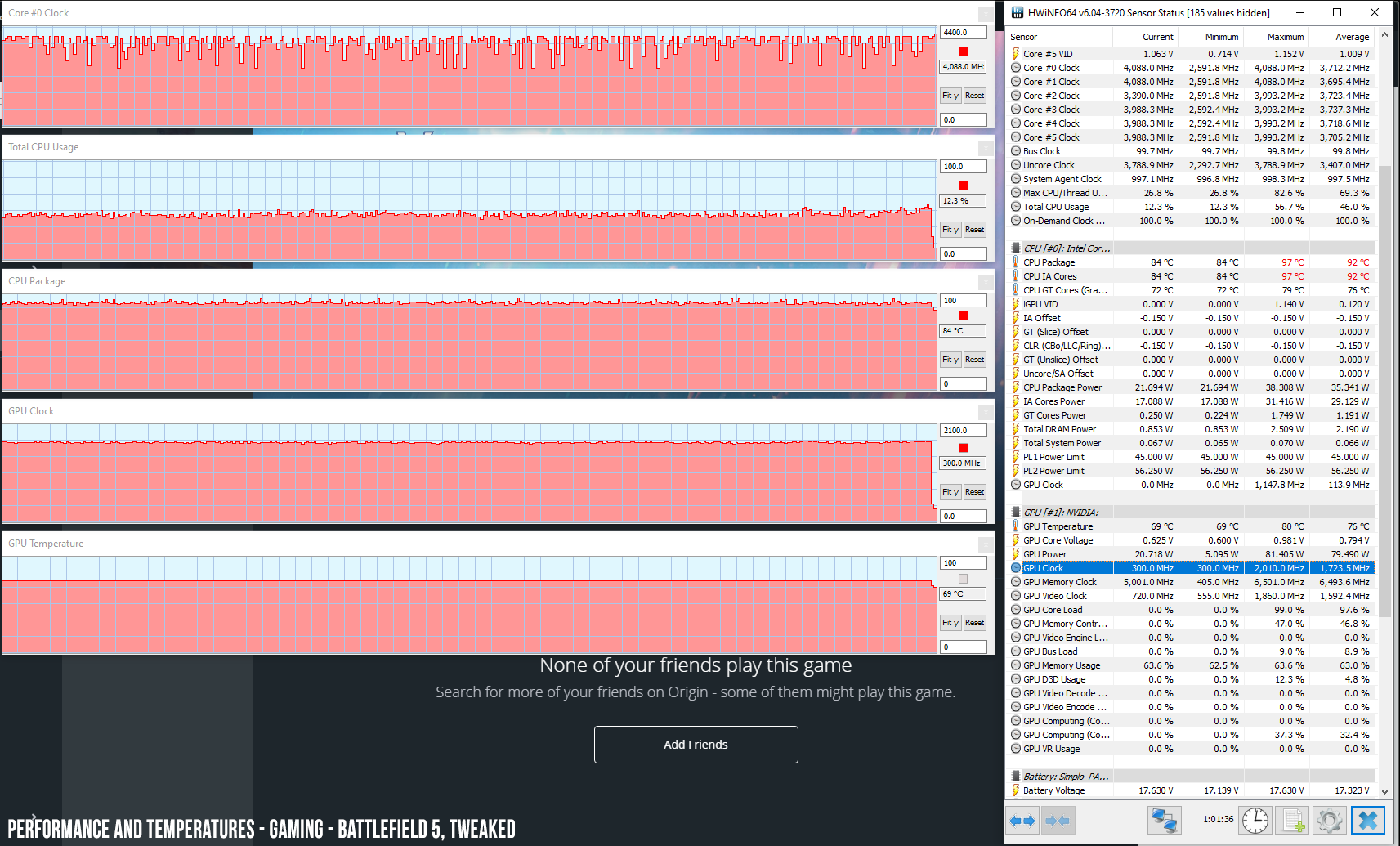Image resolution: width=1400 pixels, height=846 pixels.
Task: Maximize the HWiNFO64 Sensor Status window
Action: pyautogui.click(x=1337, y=12)
